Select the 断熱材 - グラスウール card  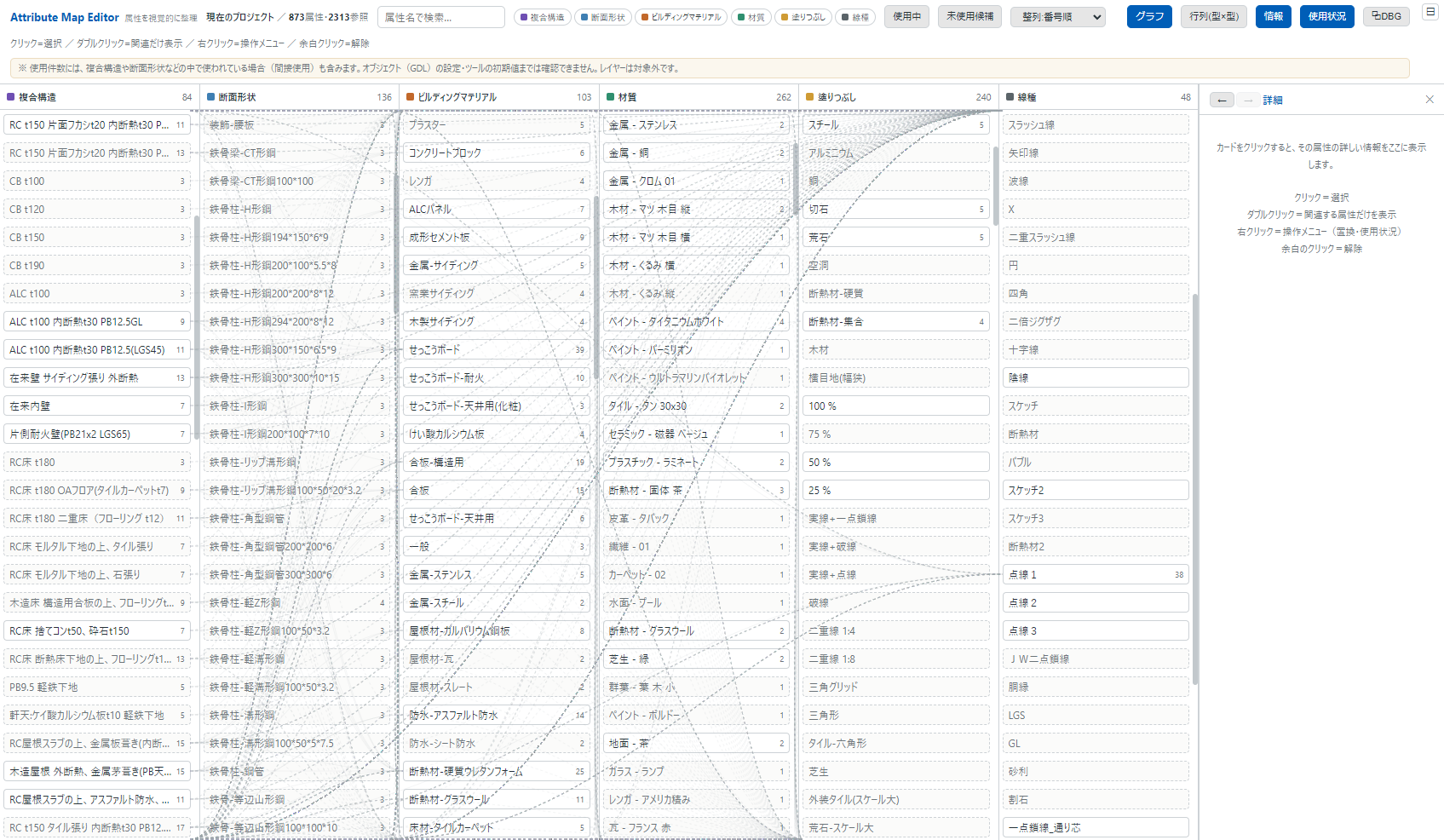click(697, 631)
